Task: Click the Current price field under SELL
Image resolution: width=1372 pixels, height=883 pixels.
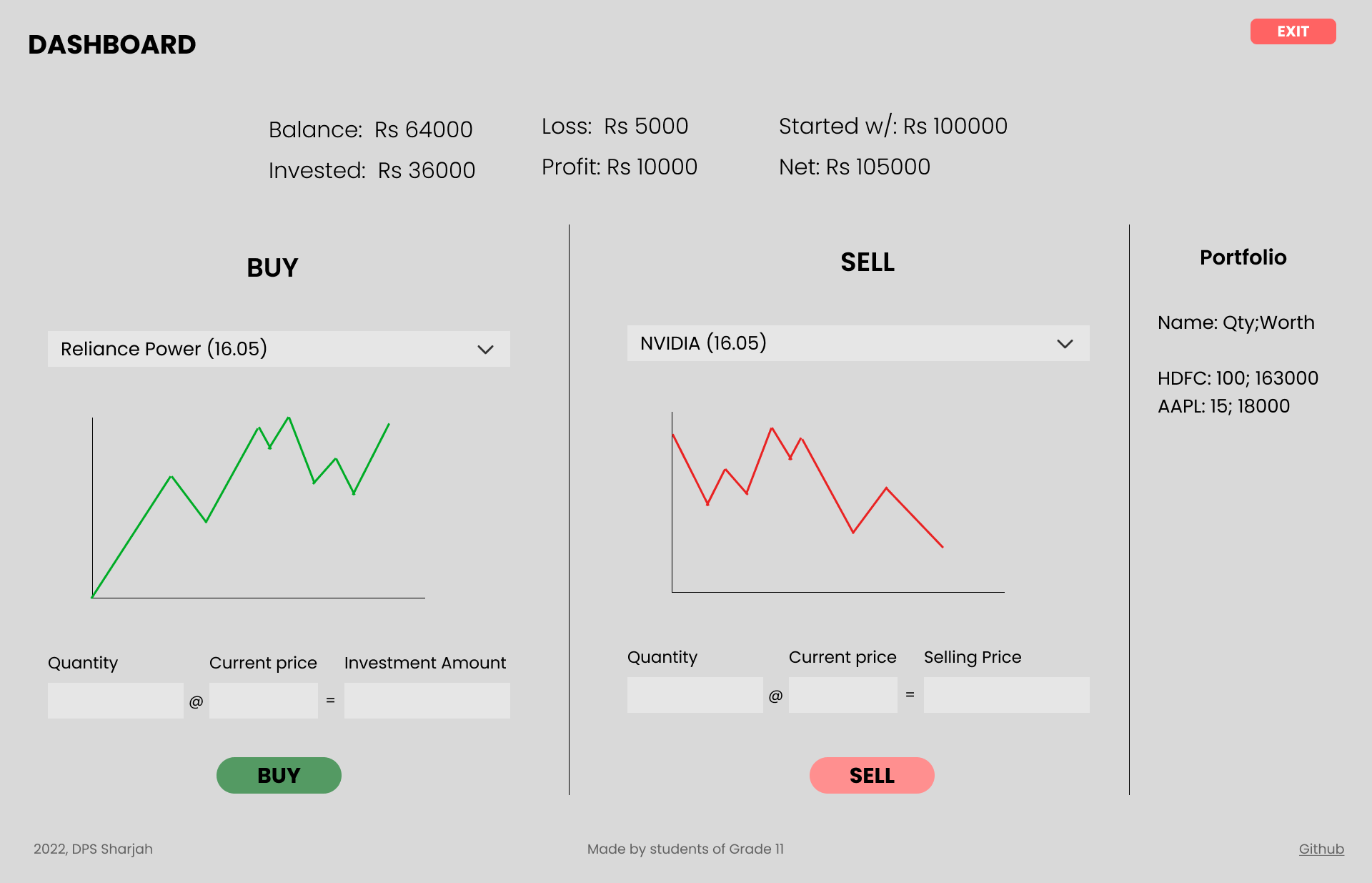Action: pos(842,694)
